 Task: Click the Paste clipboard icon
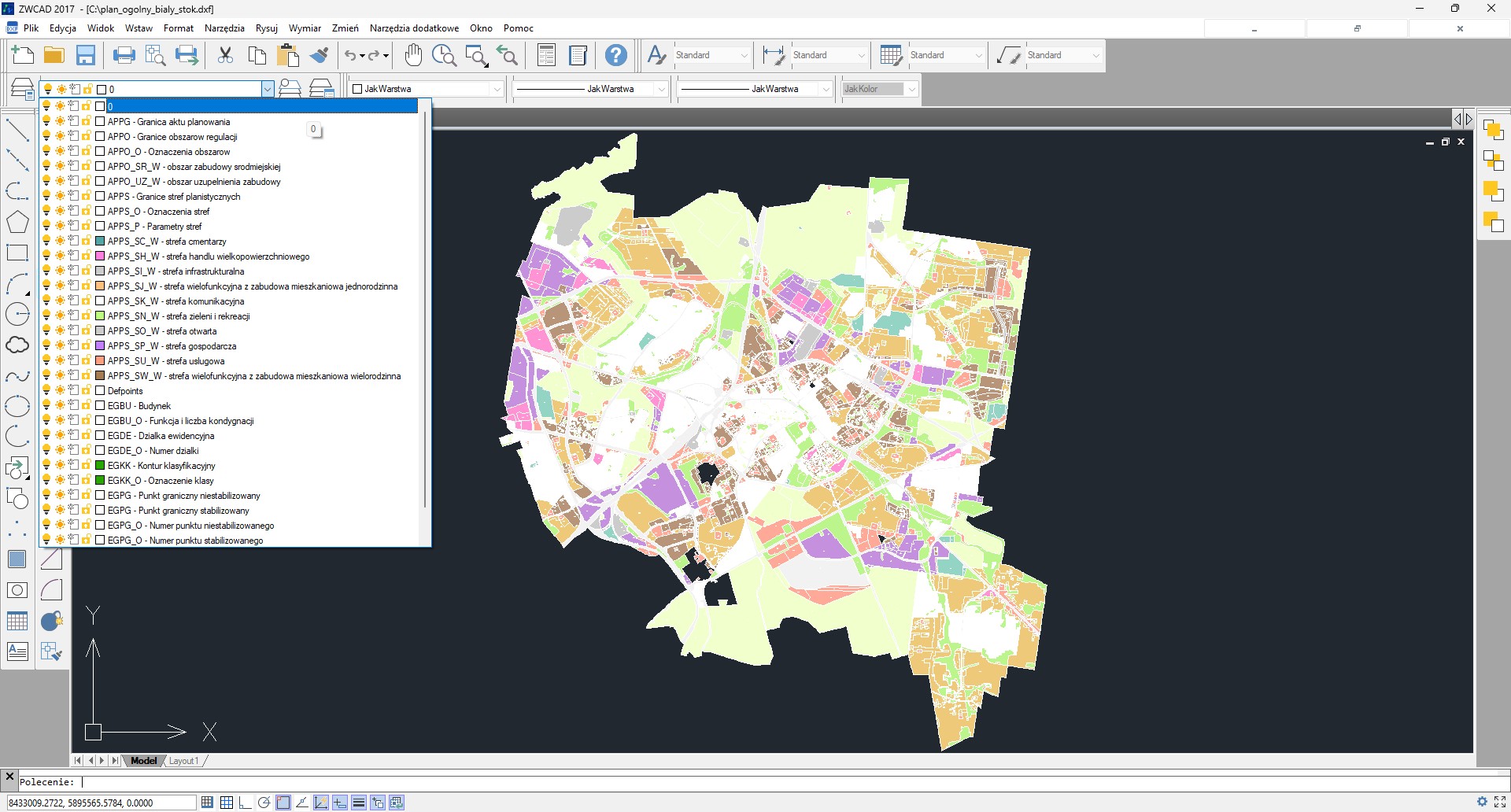pyautogui.click(x=288, y=55)
